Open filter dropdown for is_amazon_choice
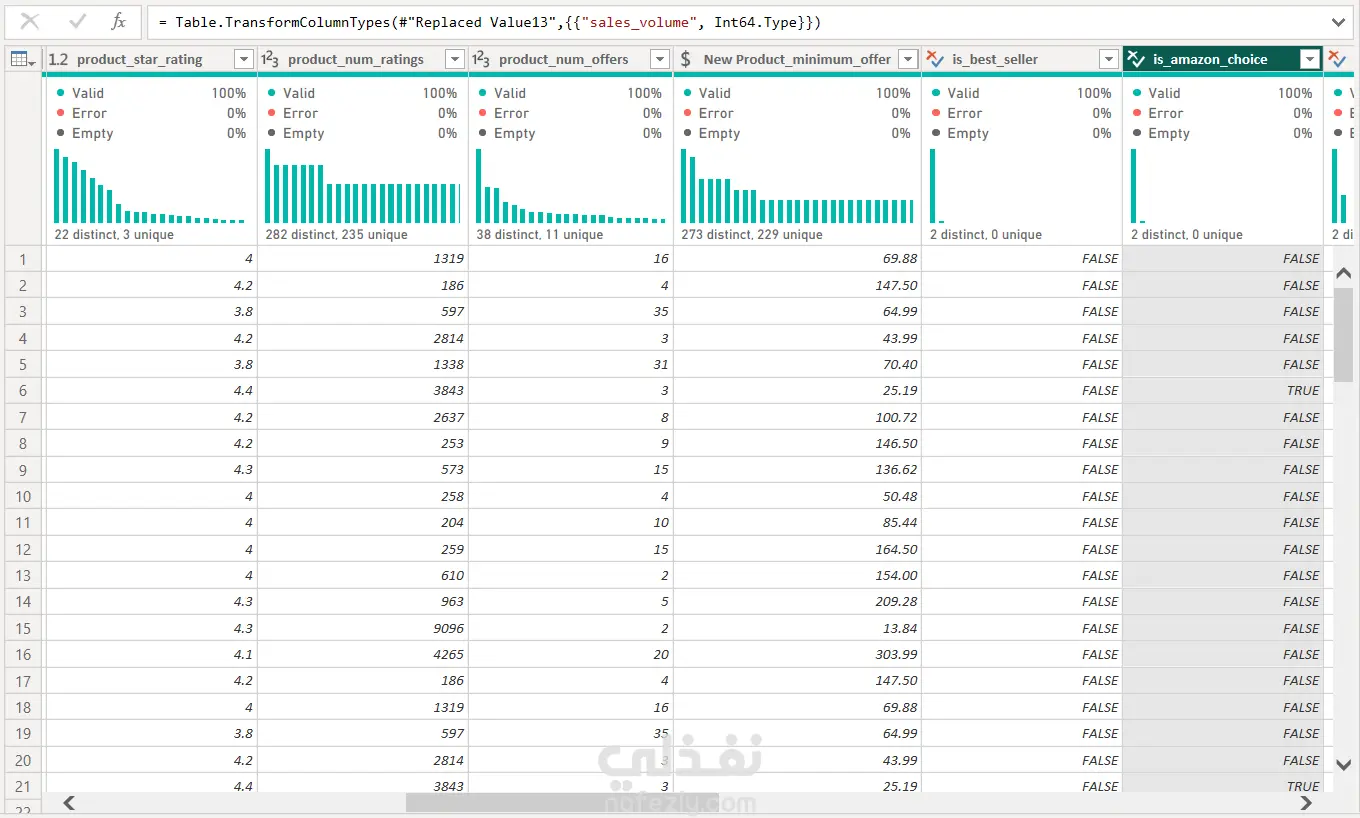Image resolution: width=1360 pixels, height=818 pixels. click(x=1310, y=60)
